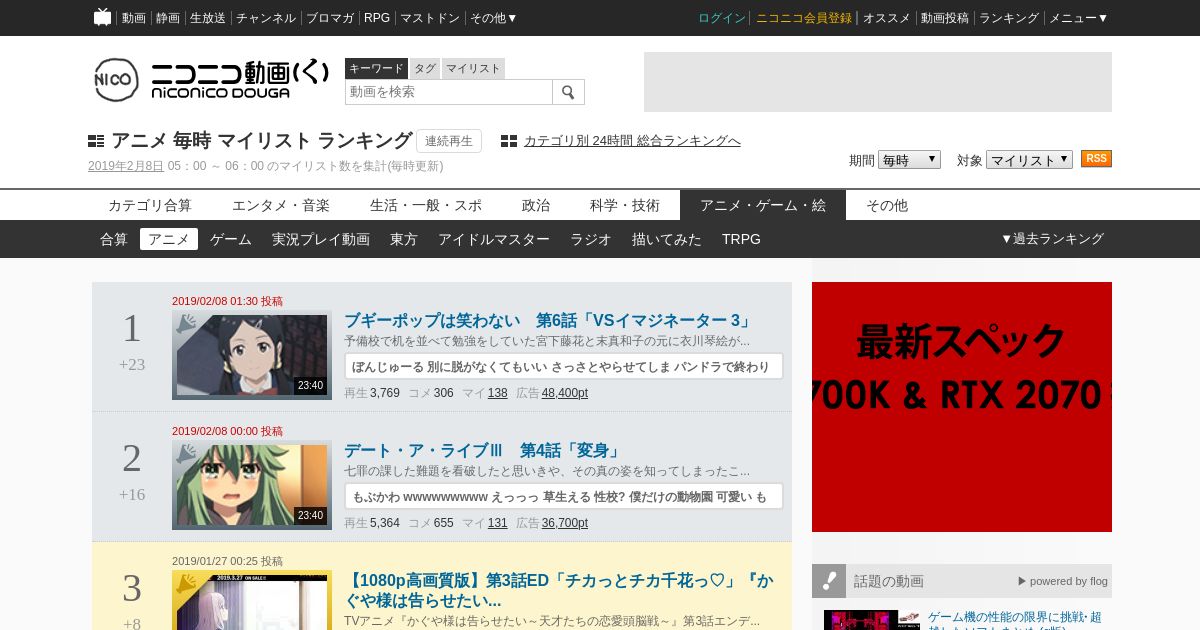Select アニメ・ゲーム・絵 category tab

(763, 205)
